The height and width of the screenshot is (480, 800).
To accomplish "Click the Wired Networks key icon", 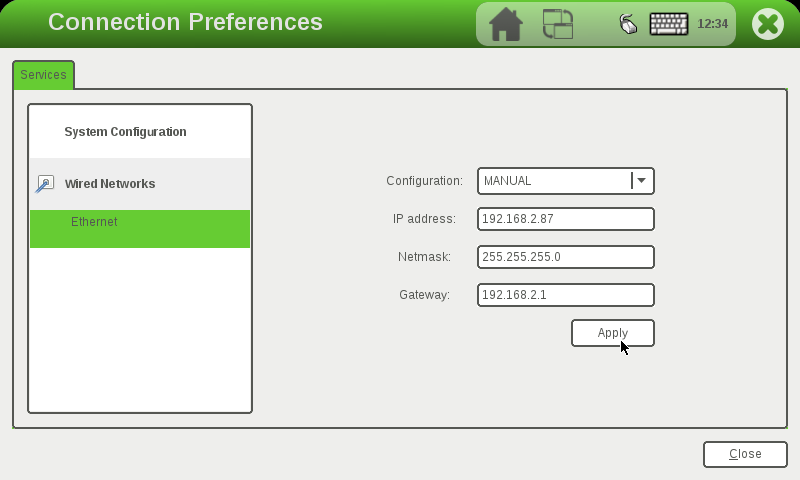I will 44,184.
